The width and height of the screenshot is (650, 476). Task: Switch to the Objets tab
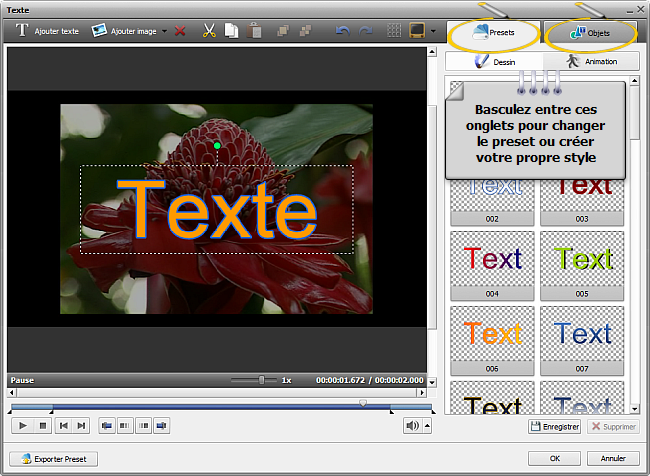[x=590, y=33]
